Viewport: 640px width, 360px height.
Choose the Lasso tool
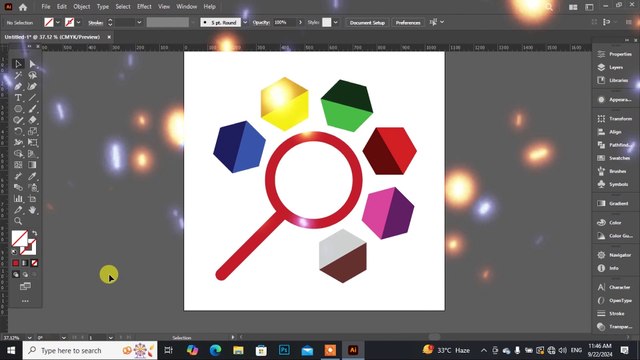[33, 75]
